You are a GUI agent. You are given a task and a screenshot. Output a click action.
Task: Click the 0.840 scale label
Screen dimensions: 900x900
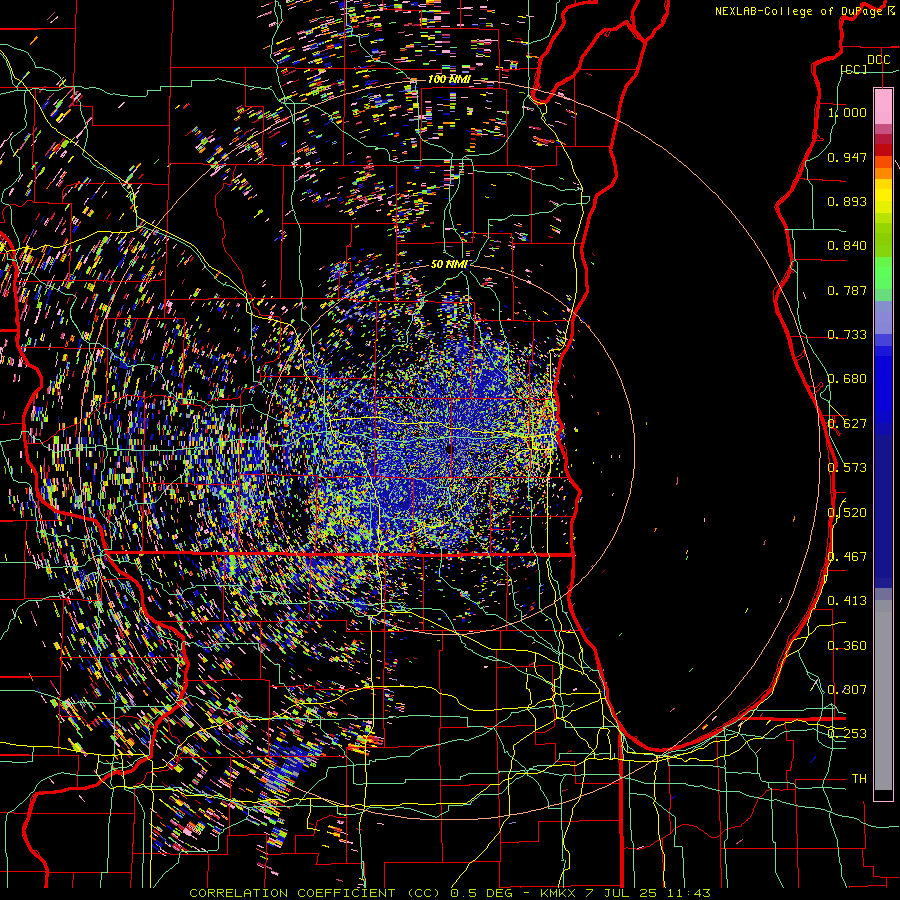[x=847, y=246]
